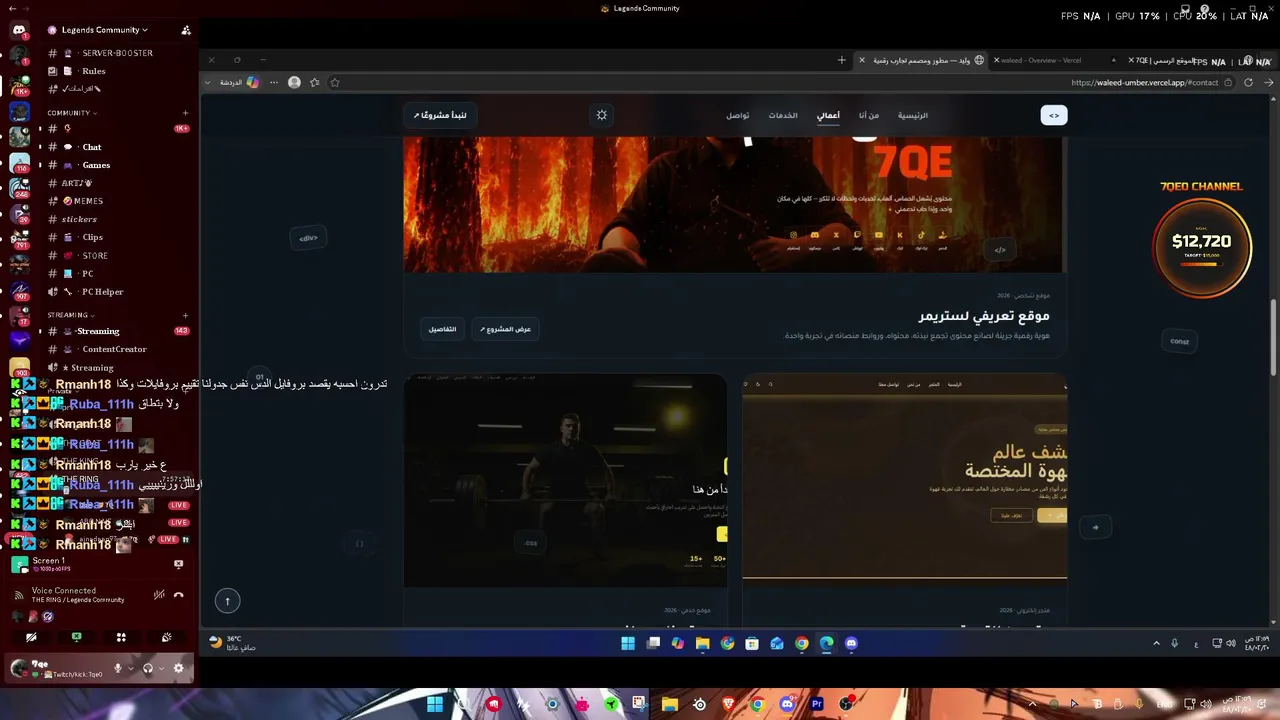1280x720 pixels.
Task: Open the browser three-dots menu
Action: click(x=274, y=83)
